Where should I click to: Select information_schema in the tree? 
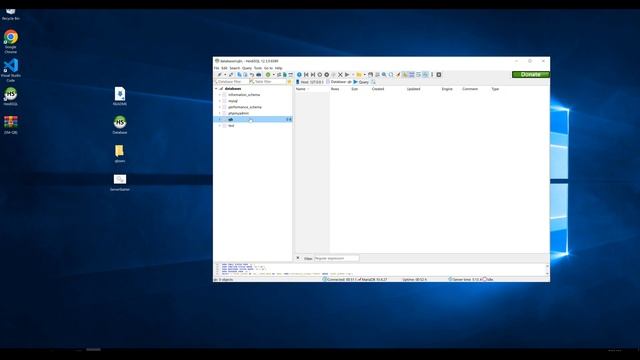tap(244, 95)
